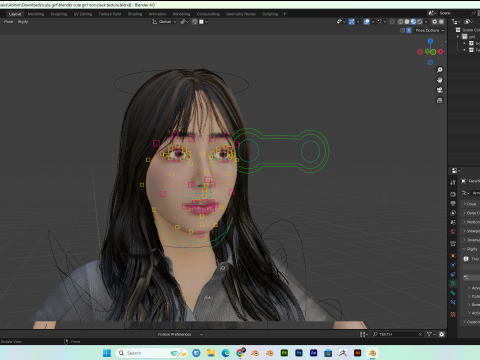Collapse the Rigify panel

pos(471,249)
